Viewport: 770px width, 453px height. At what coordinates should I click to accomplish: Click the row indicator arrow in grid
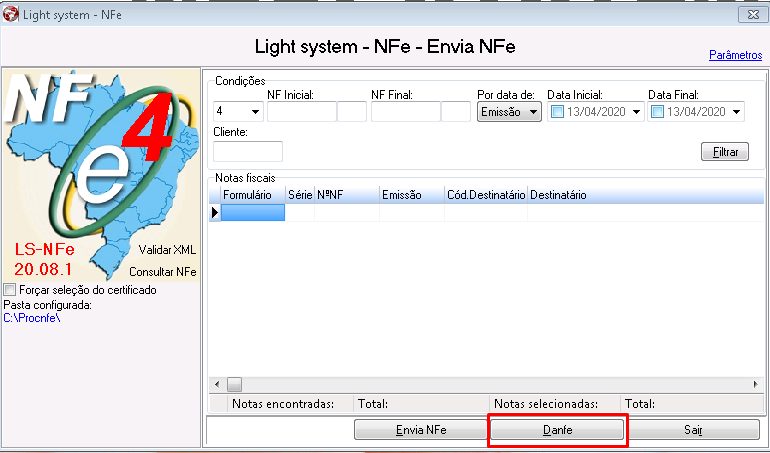click(x=215, y=212)
